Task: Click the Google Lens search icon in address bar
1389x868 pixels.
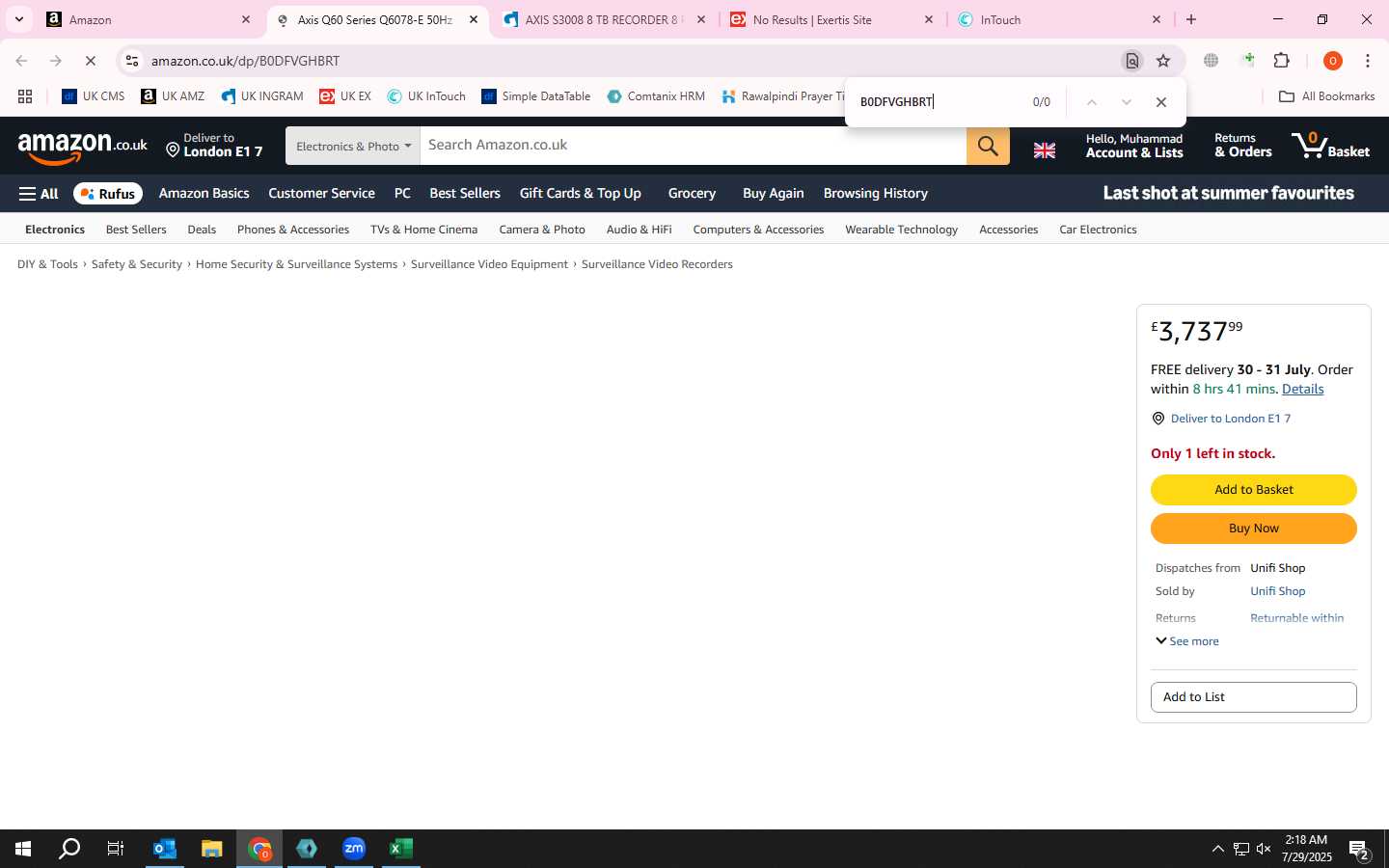Action: 1132,61
